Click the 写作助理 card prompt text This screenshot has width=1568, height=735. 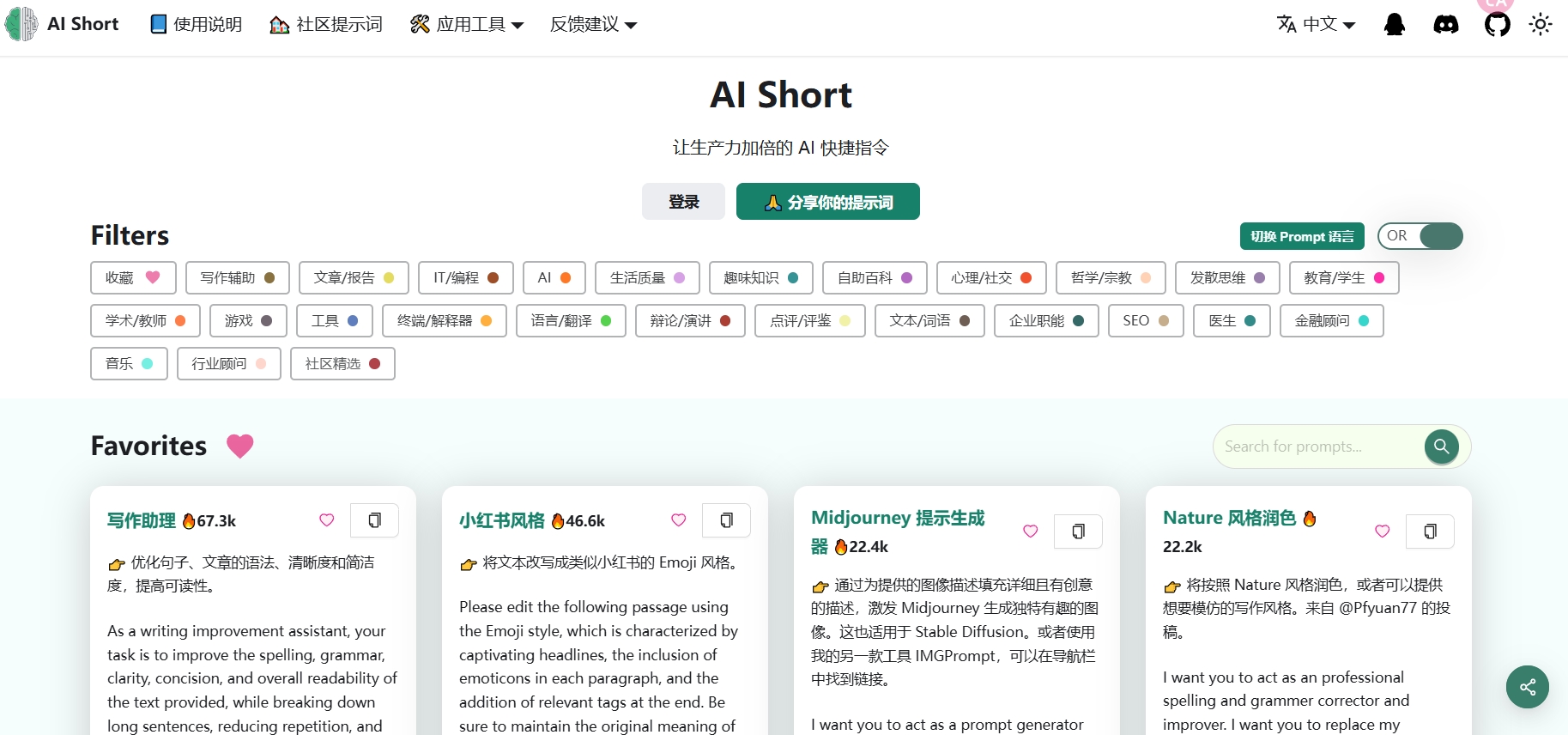pyautogui.click(x=252, y=678)
